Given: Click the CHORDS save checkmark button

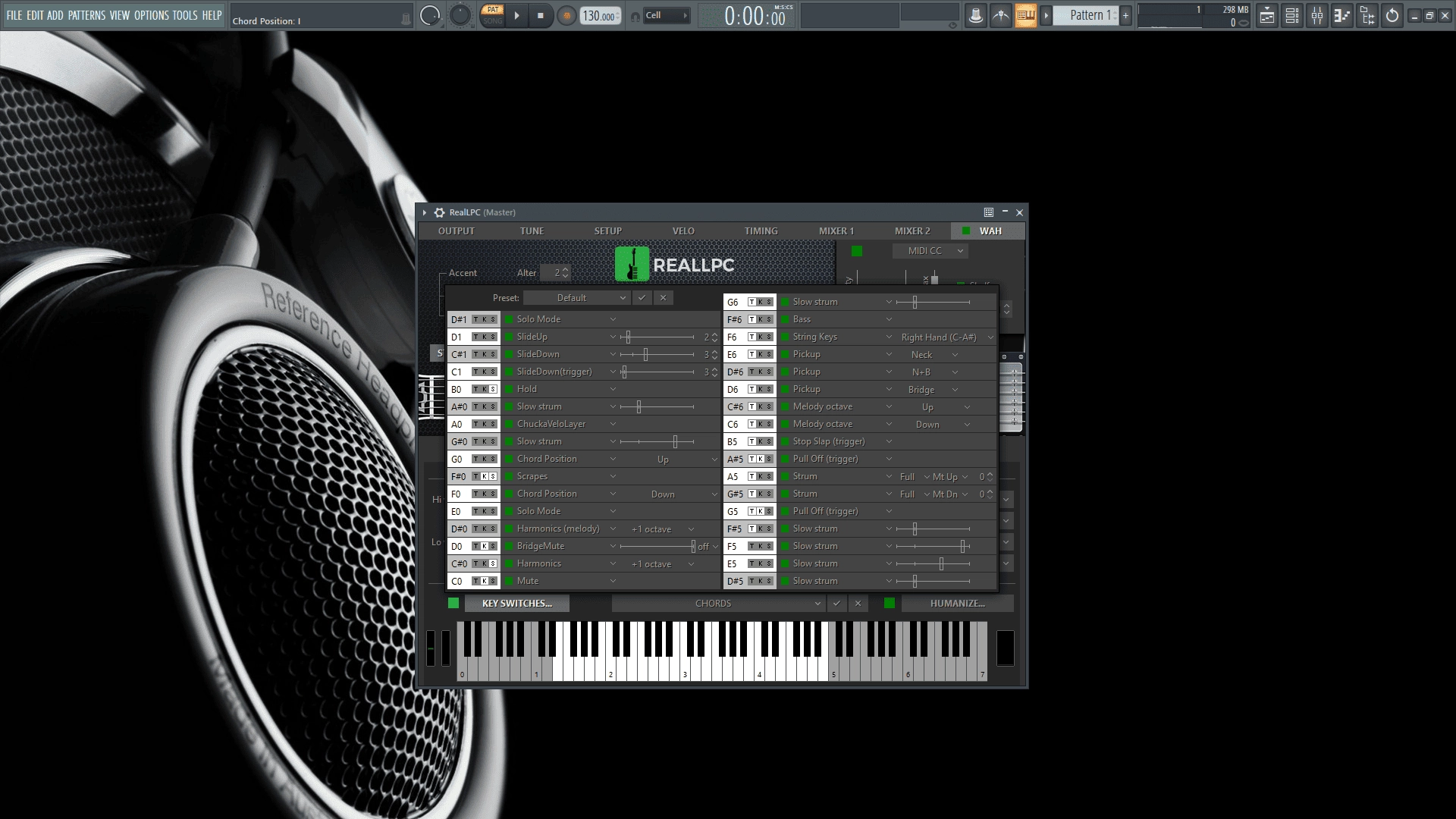Looking at the screenshot, I should (836, 604).
